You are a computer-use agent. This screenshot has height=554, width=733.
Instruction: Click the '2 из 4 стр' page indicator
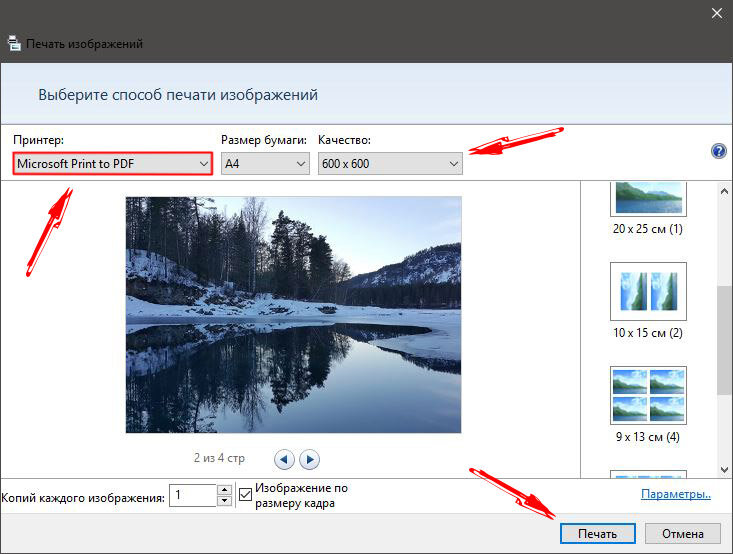pos(219,458)
